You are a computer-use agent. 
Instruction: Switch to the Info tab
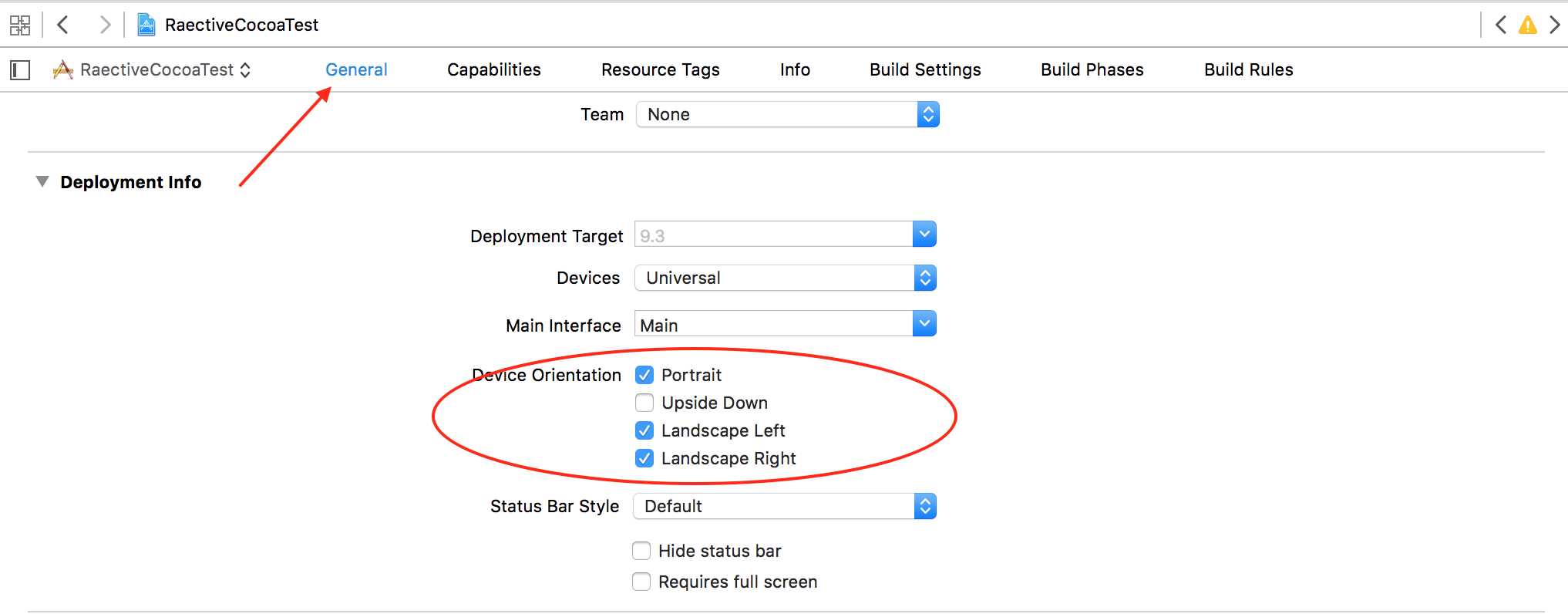click(795, 69)
